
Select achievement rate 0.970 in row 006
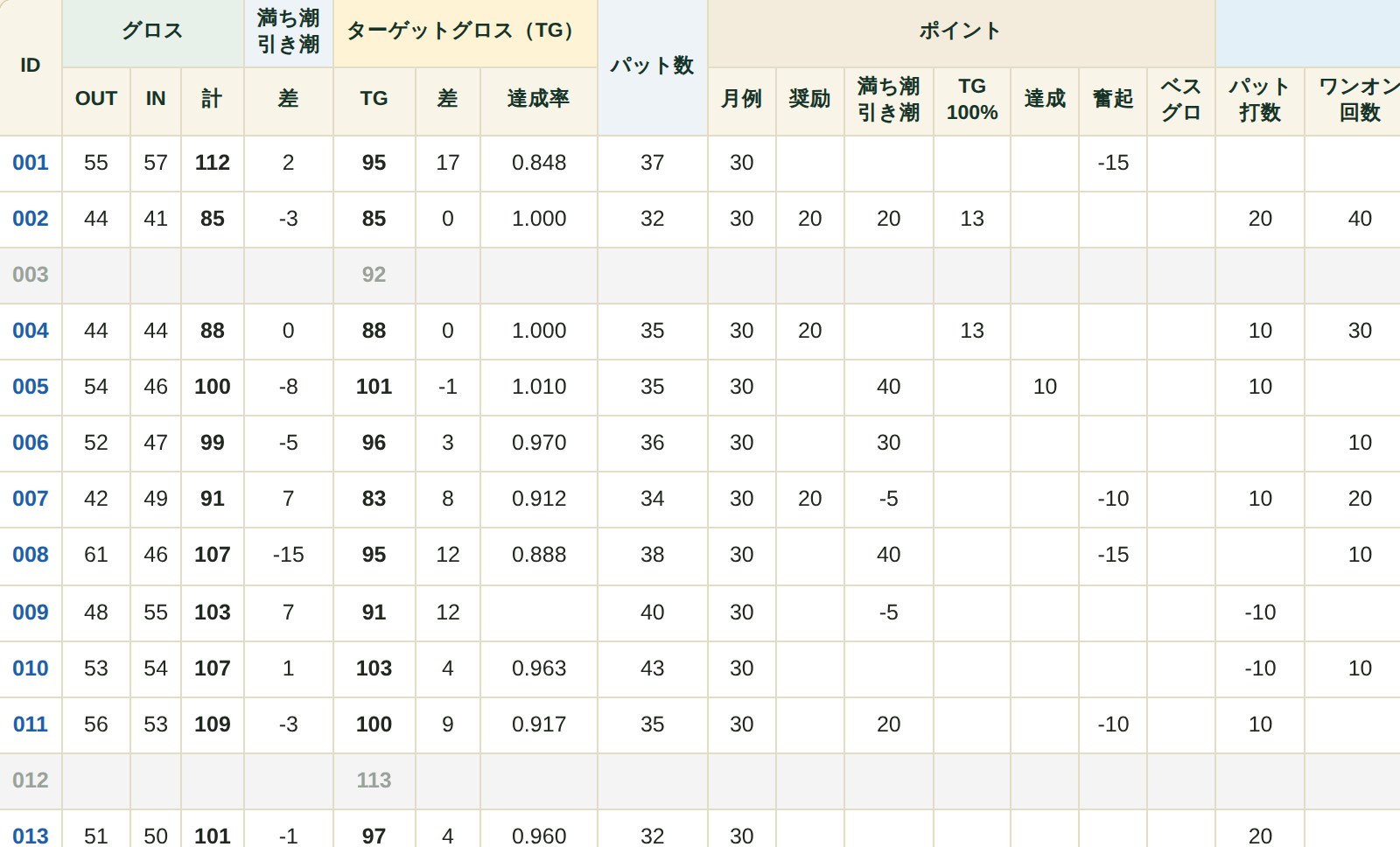[539, 443]
